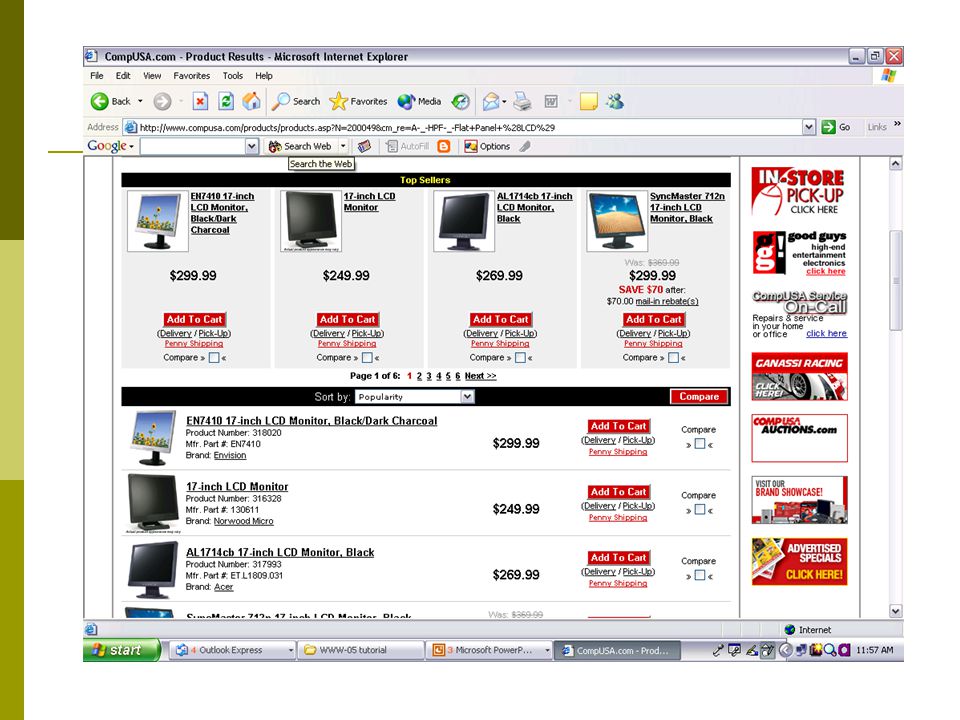The height and width of the screenshot is (720, 960).
Task: Open the Edit menu
Action: (x=123, y=76)
